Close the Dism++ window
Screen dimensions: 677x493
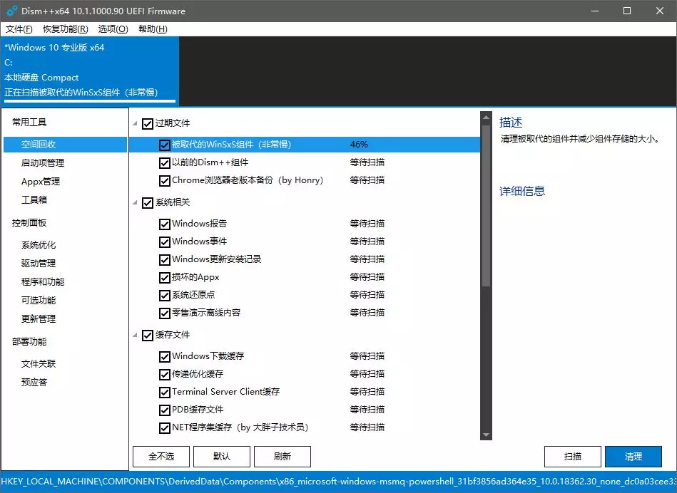coord(660,11)
